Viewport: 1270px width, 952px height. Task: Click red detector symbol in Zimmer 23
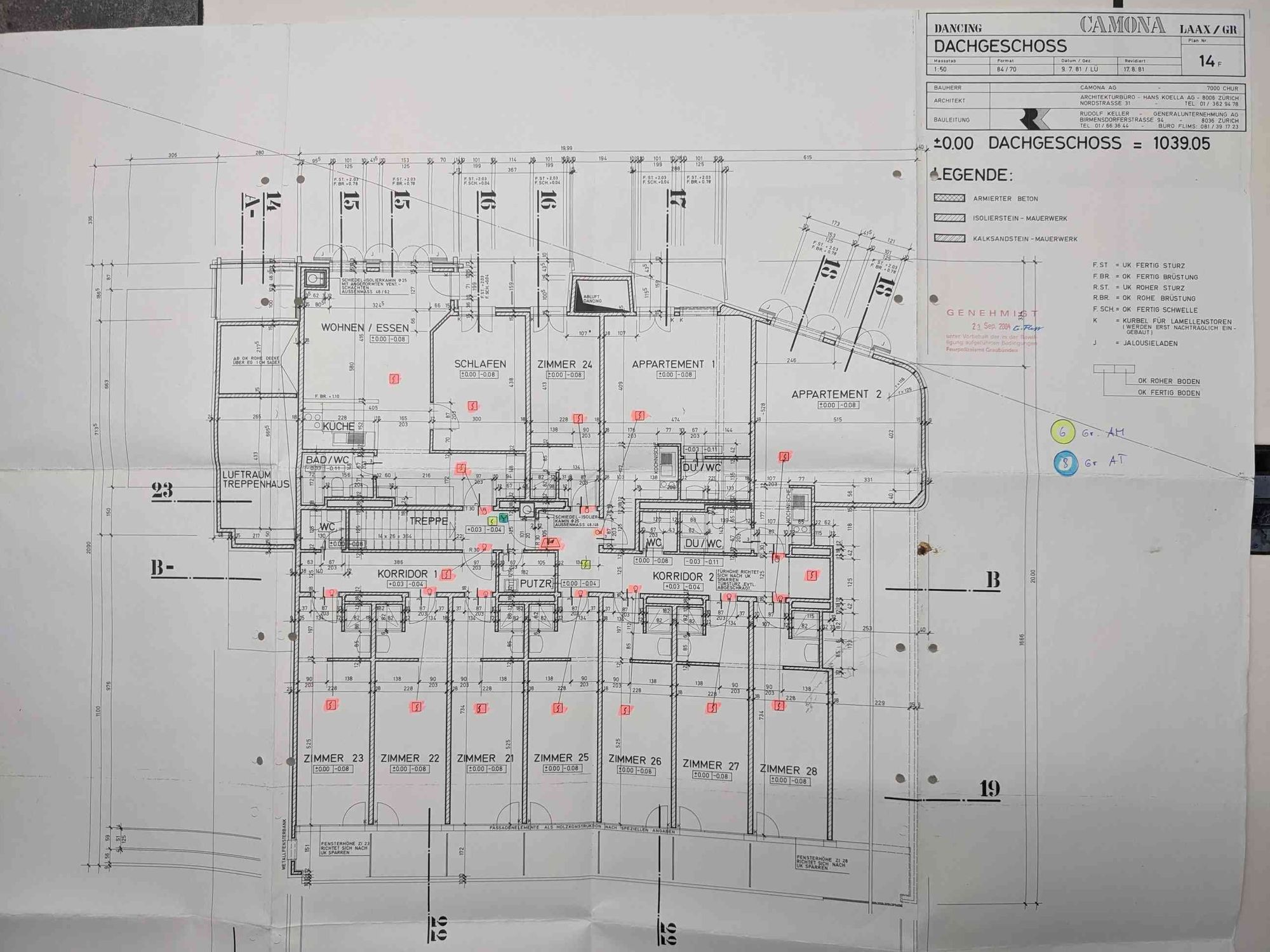pos(330,704)
